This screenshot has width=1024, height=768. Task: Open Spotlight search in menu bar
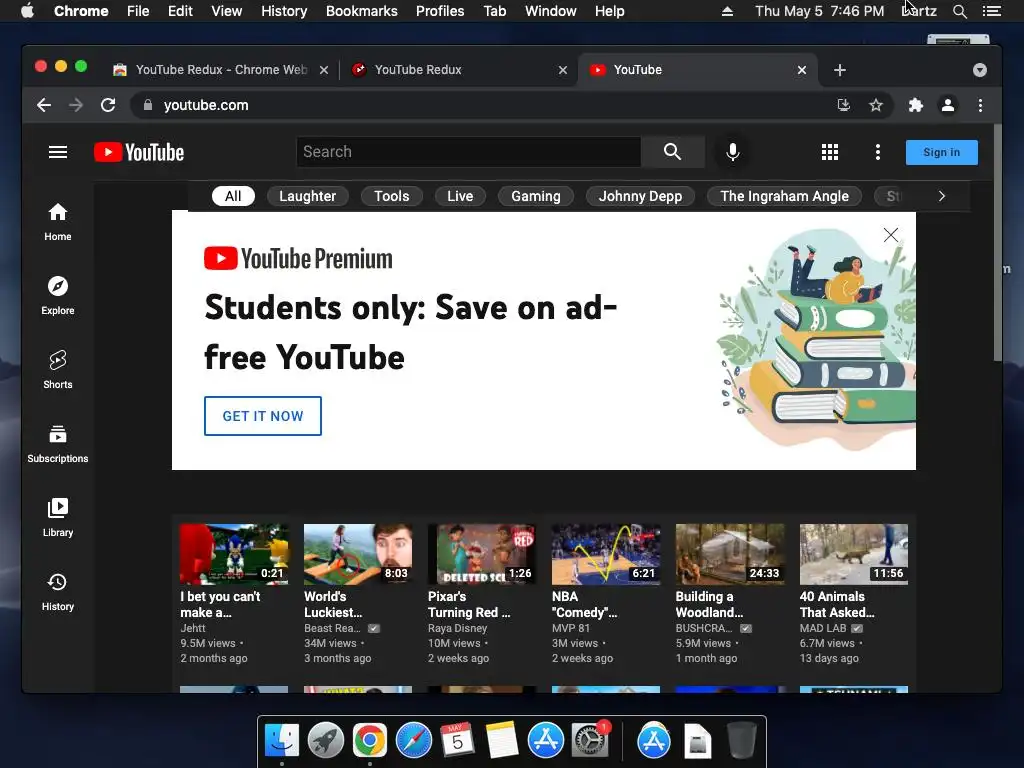pos(959,11)
